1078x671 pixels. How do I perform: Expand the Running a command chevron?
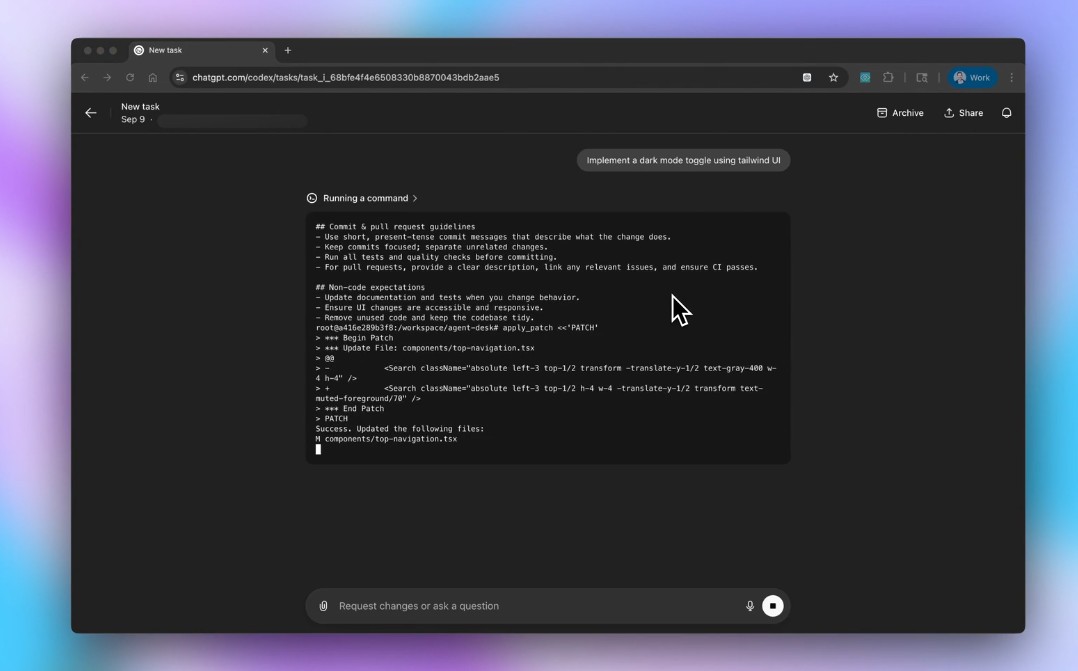pyautogui.click(x=415, y=199)
